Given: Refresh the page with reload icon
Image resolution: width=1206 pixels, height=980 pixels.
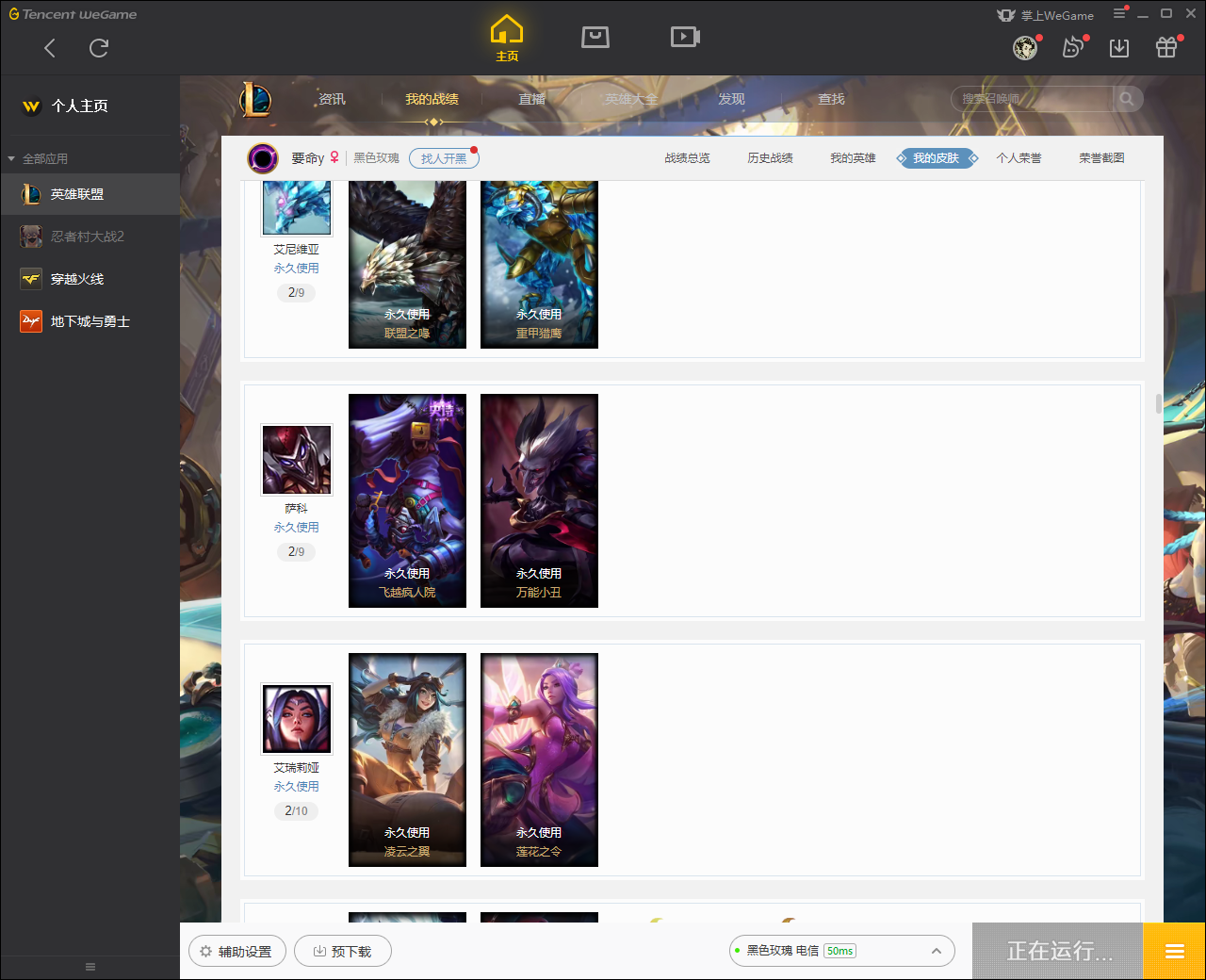Looking at the screenshot, I should [99, 48].
